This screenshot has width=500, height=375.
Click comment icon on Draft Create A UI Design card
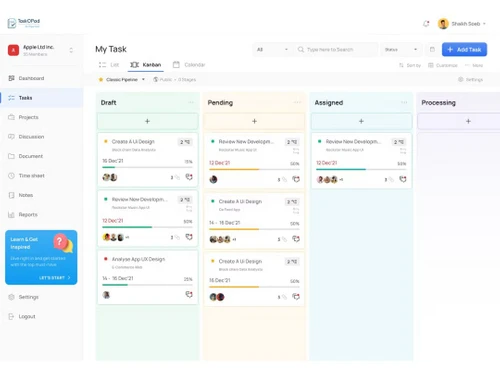point(189,177)
